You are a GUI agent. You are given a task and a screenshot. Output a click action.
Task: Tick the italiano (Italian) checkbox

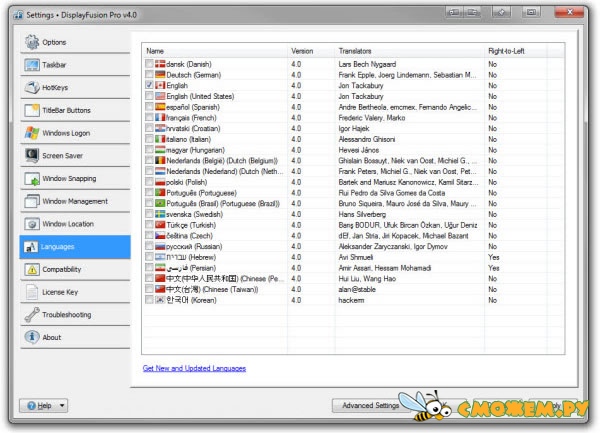point(149,138)
